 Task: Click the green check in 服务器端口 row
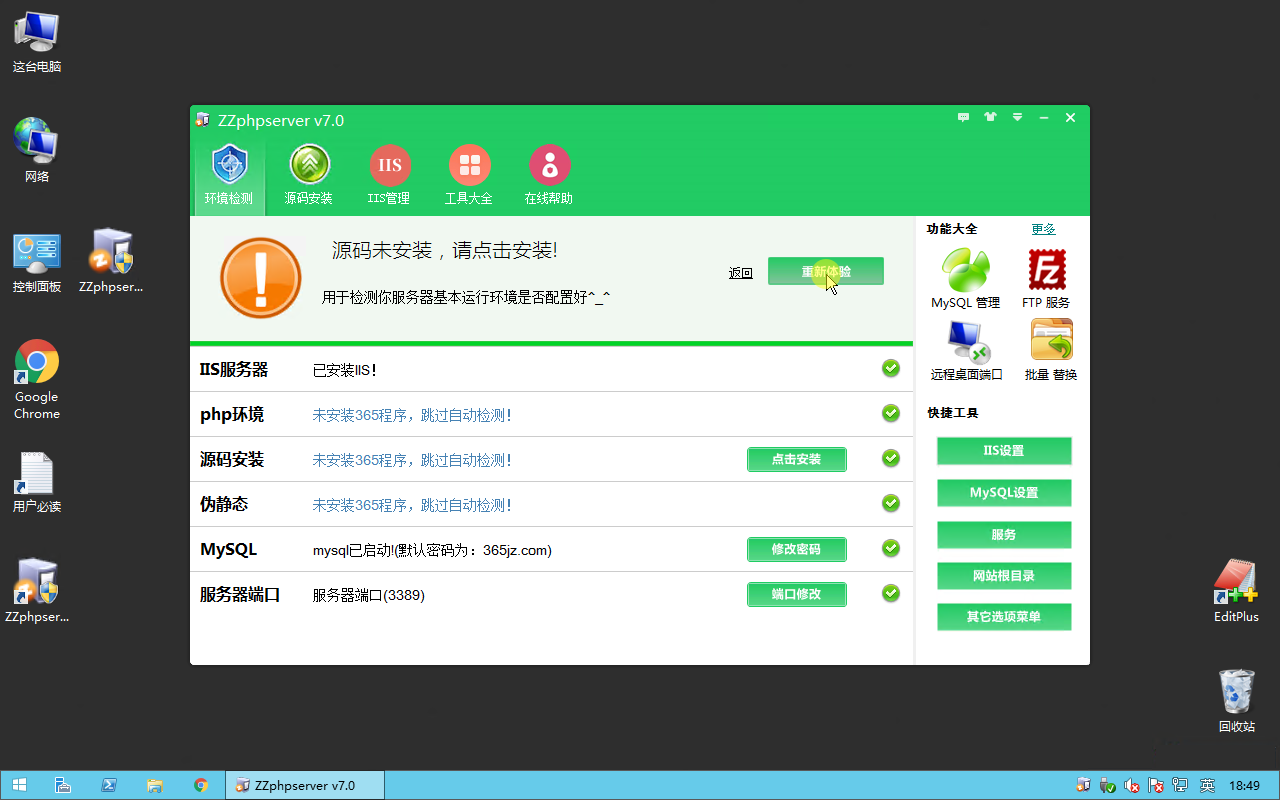click(891, 593)
